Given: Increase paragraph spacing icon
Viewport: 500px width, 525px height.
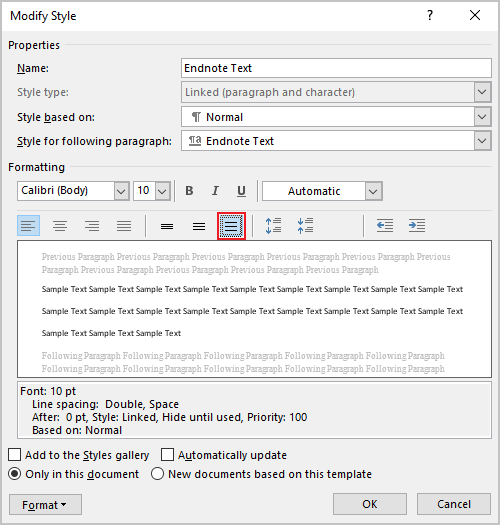Looking at the screenshot, I should tap(273, 226).
